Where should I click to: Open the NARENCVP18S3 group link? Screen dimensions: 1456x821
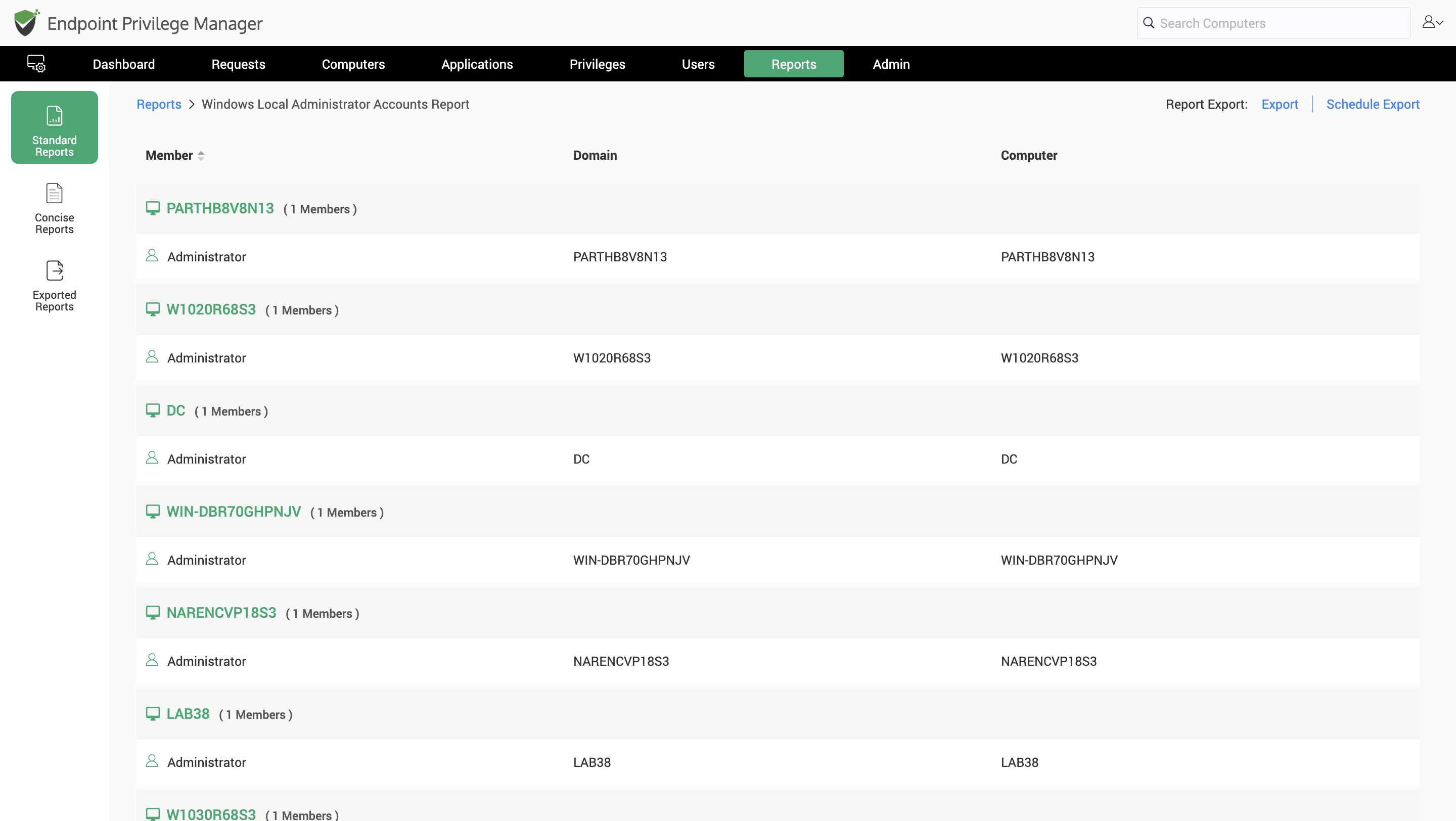(221, 613)
